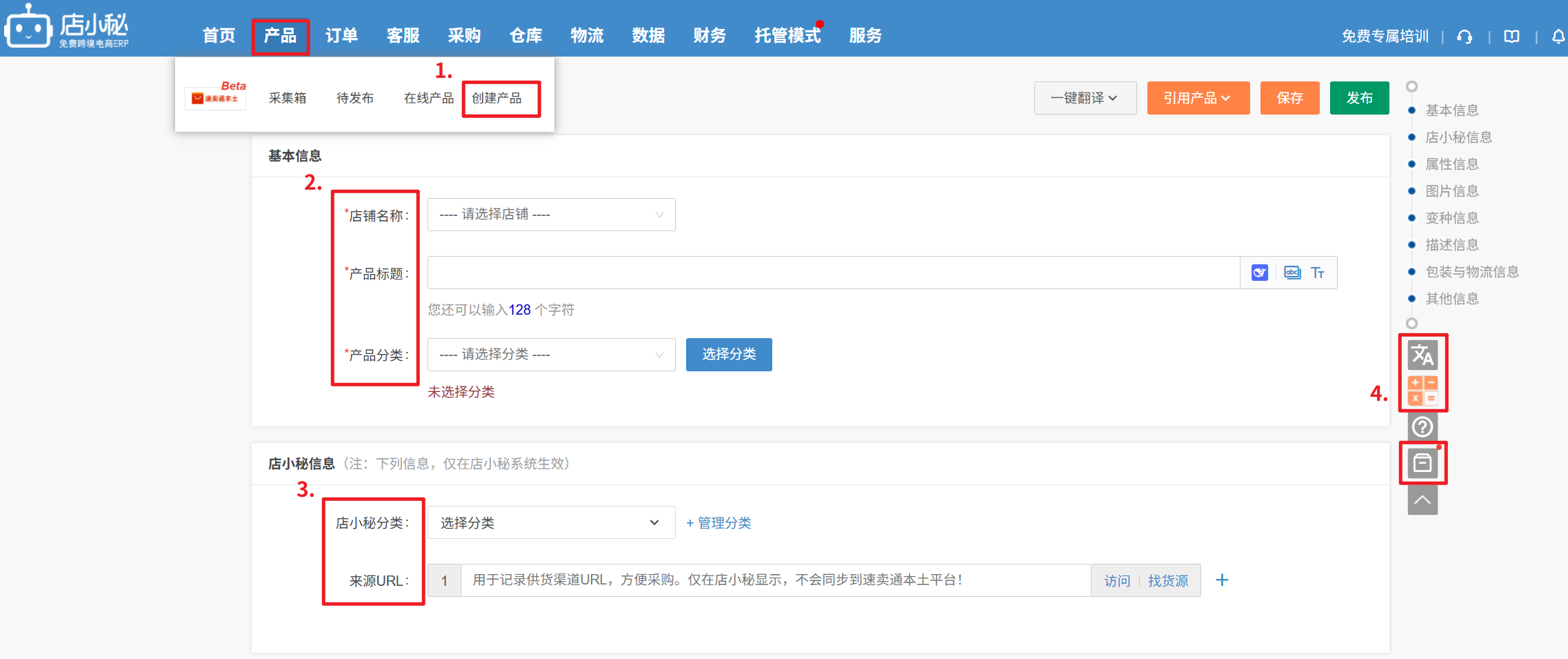
Task: Click the archive box icon in sidebar
Action: 1423,463
